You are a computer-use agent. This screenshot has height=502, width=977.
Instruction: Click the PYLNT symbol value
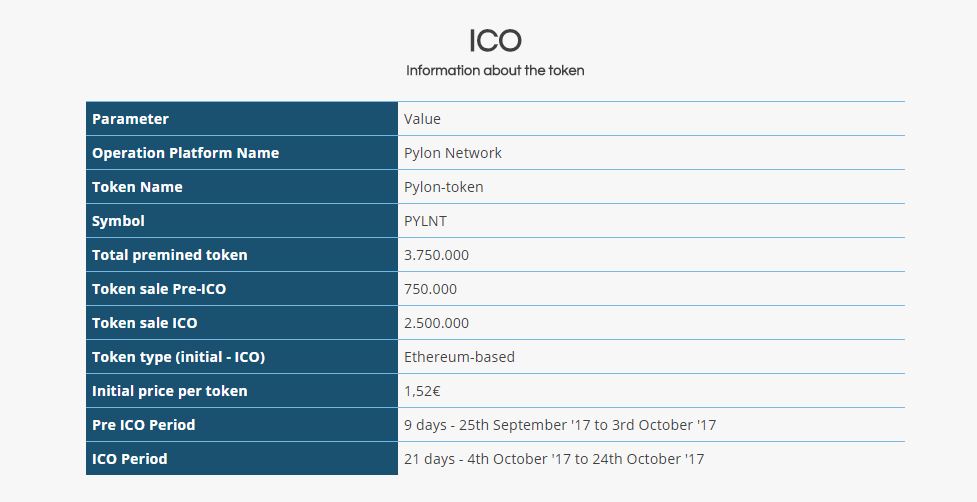pyautogui.click(x=425, y=221)
